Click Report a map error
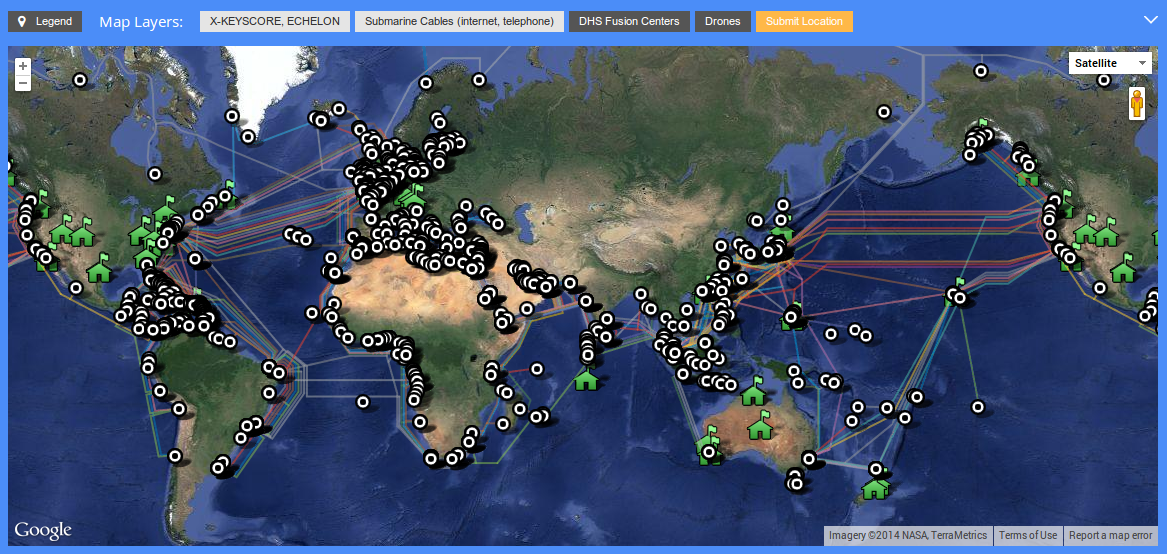The width and height of the screenshot is (1167, 554). [1110, 535]
